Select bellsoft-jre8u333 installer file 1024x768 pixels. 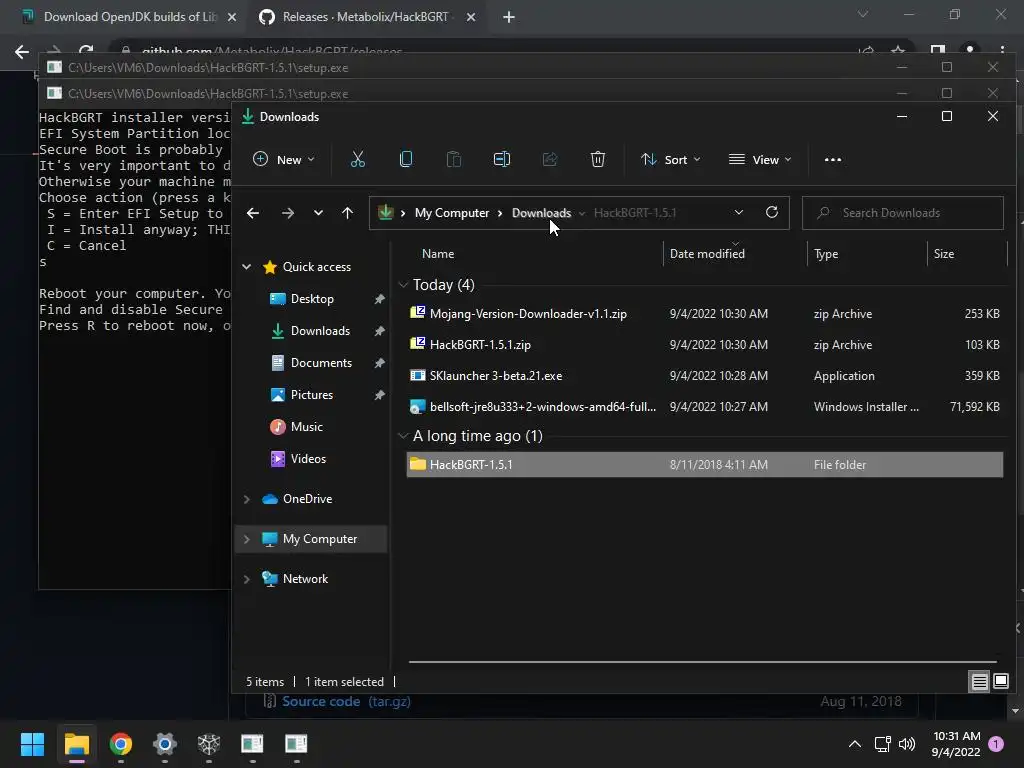pyautogui.click(x=704, y=406)
